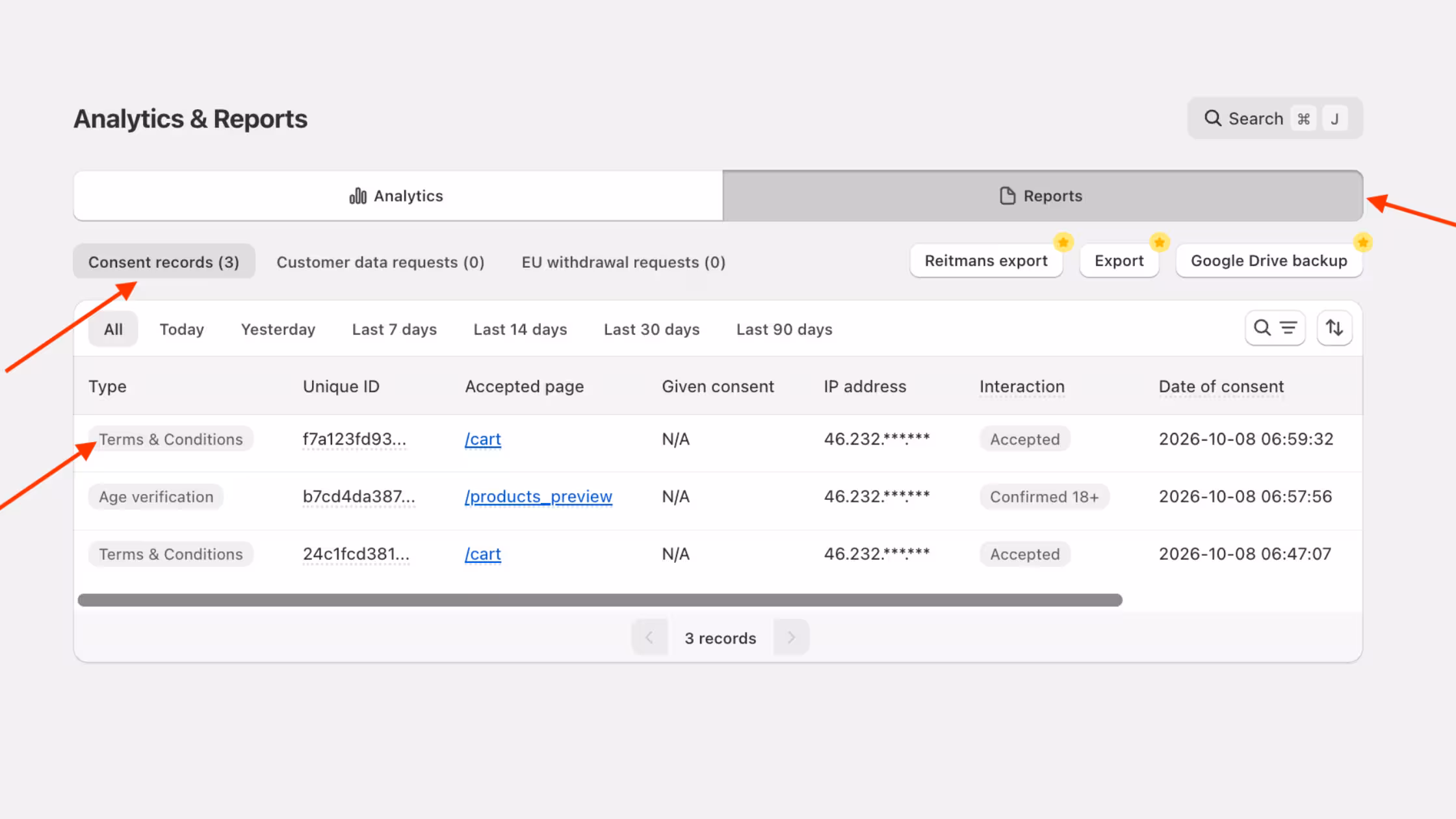This screenshot has width=1456, height=819.
Task: Switch to the Reports tab
Action: coord(1042,196)
